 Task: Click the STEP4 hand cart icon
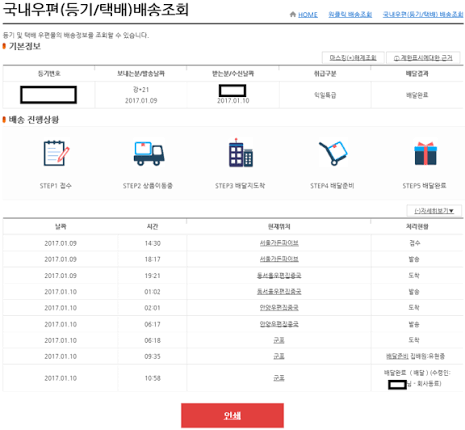pyautogui.click(x=333, y=153)
